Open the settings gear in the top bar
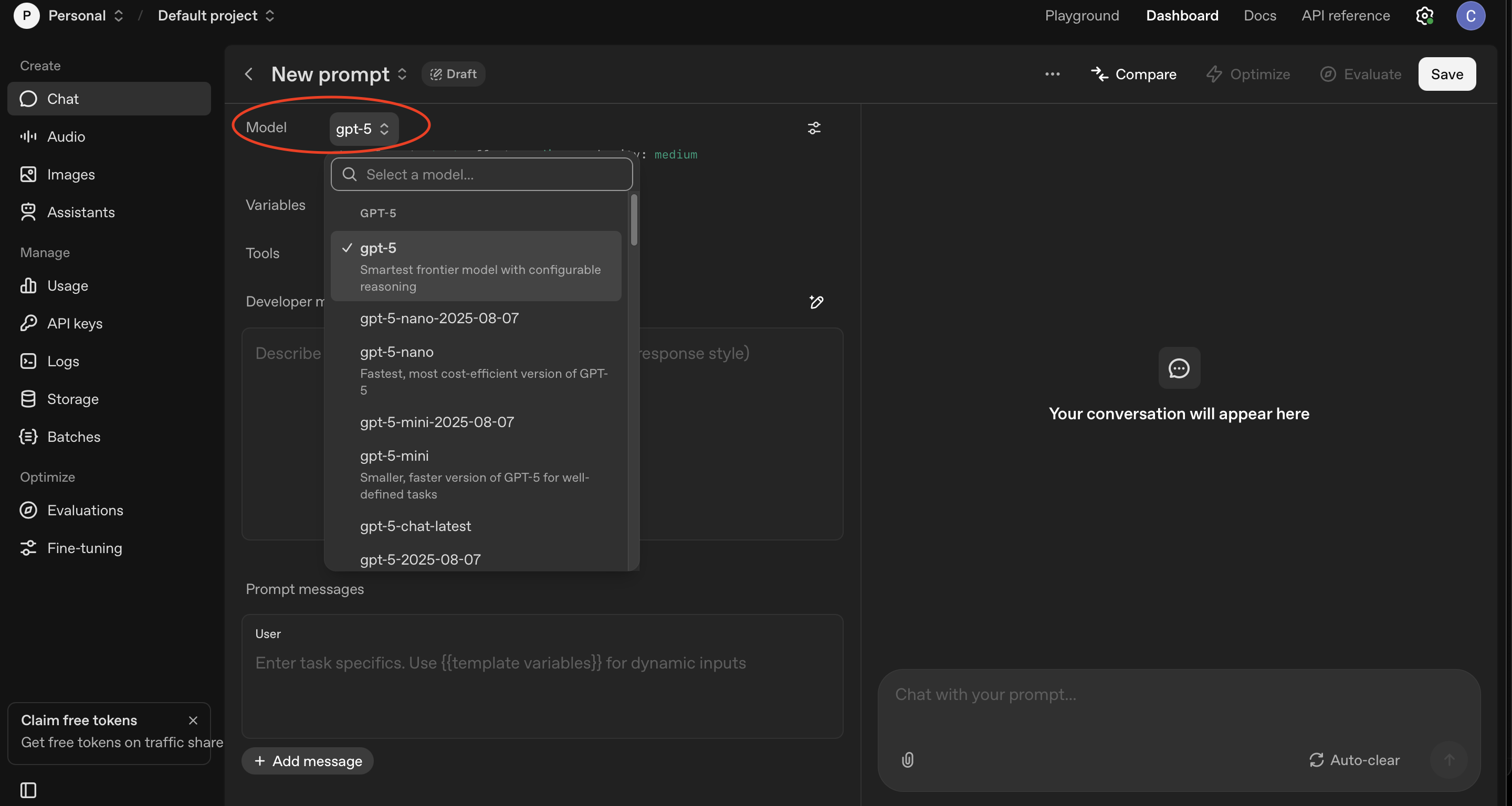Viewport: 1512px width, 806px height. (x=1424, y=15)
